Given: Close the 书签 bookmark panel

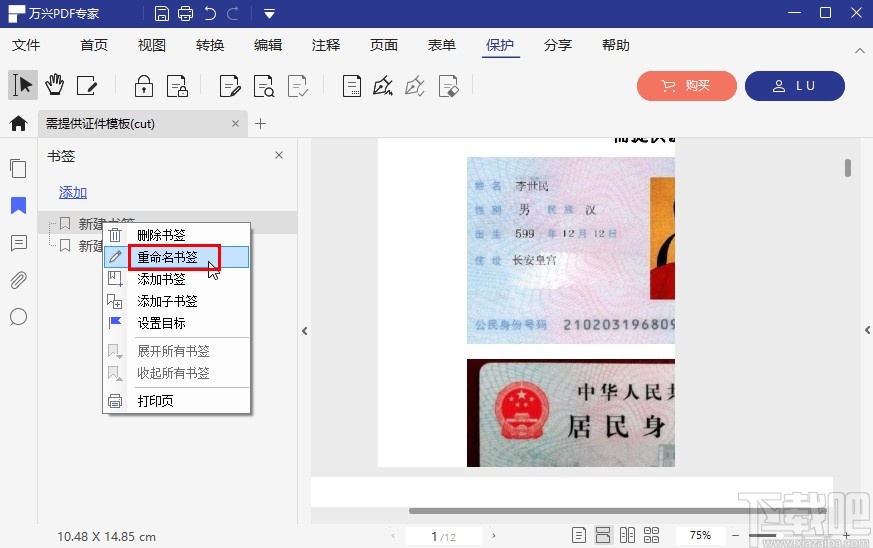Looking at the screenshot, I should [279, 155].
